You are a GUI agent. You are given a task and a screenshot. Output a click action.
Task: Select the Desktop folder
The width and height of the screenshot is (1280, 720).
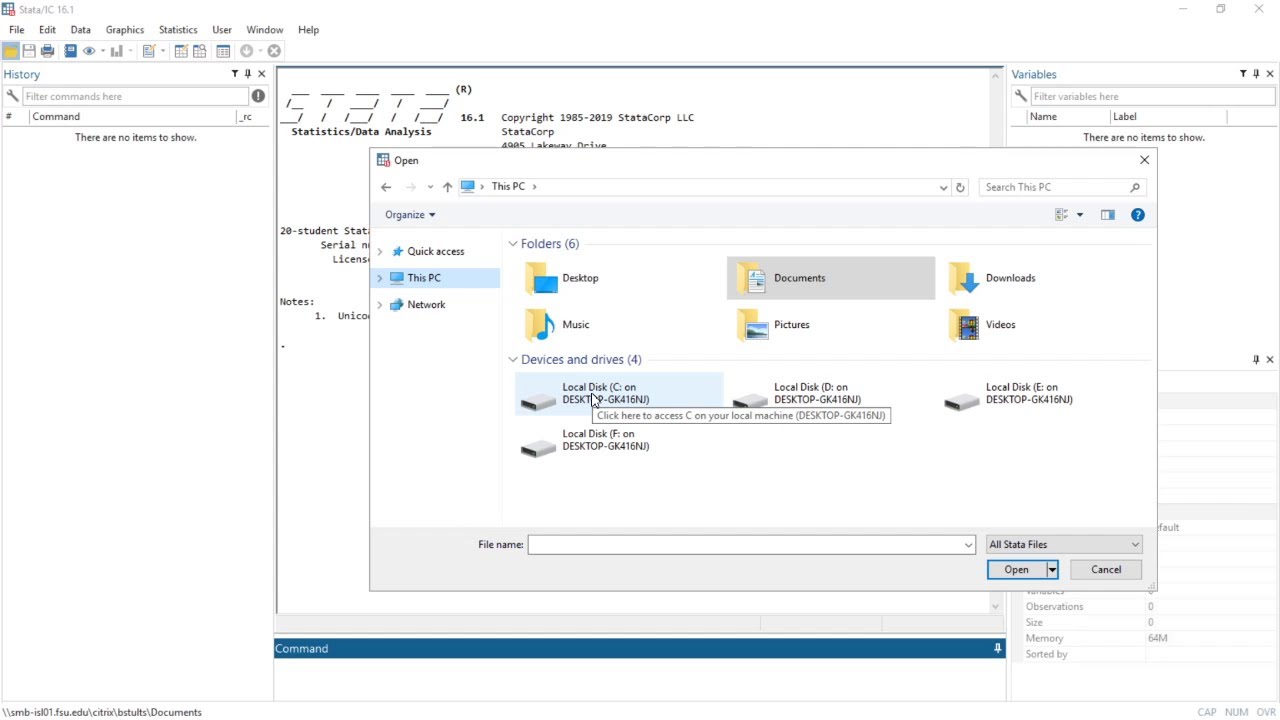tap(619, 278)
